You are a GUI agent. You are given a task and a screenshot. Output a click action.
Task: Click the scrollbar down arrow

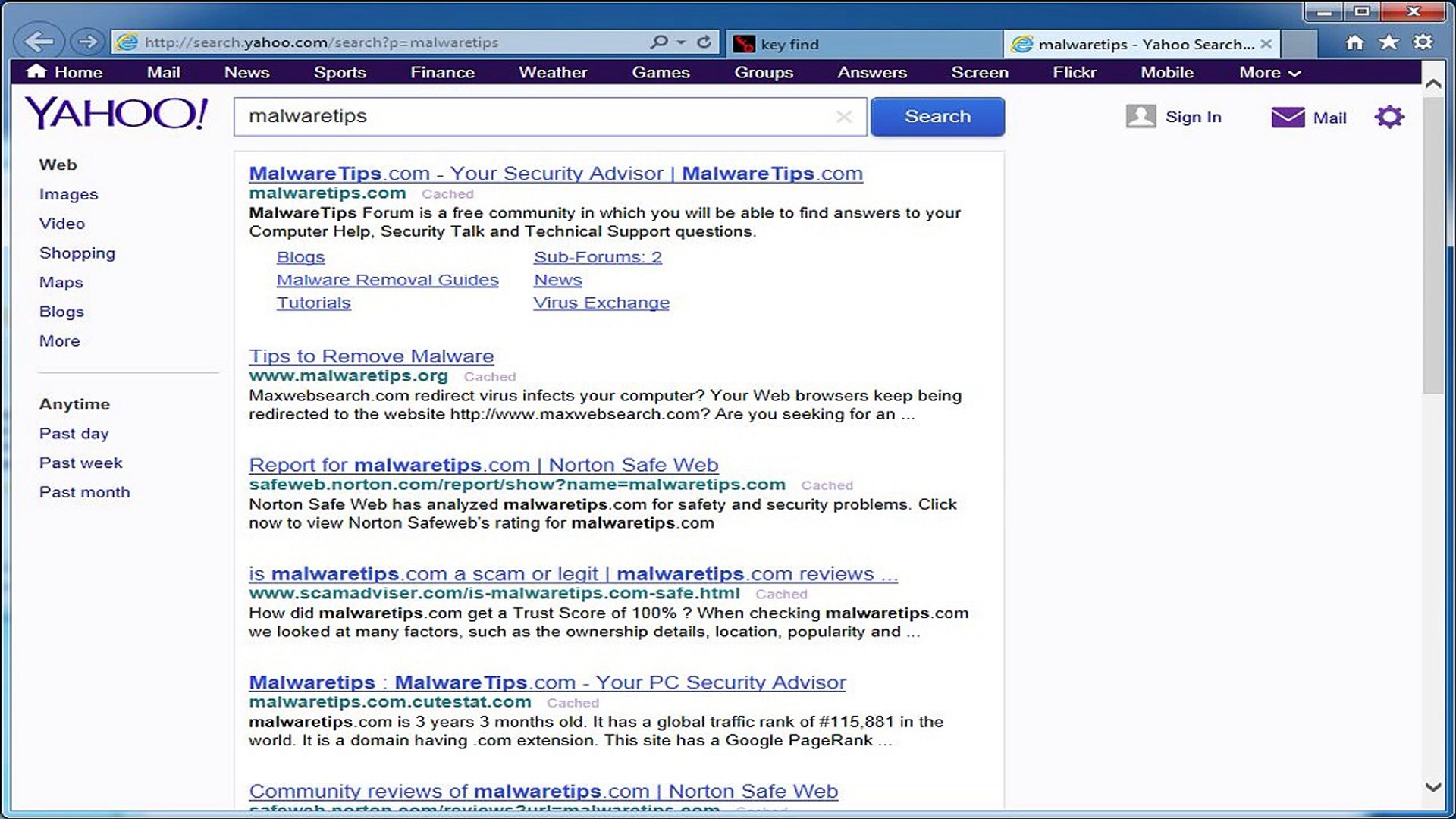1433,787
